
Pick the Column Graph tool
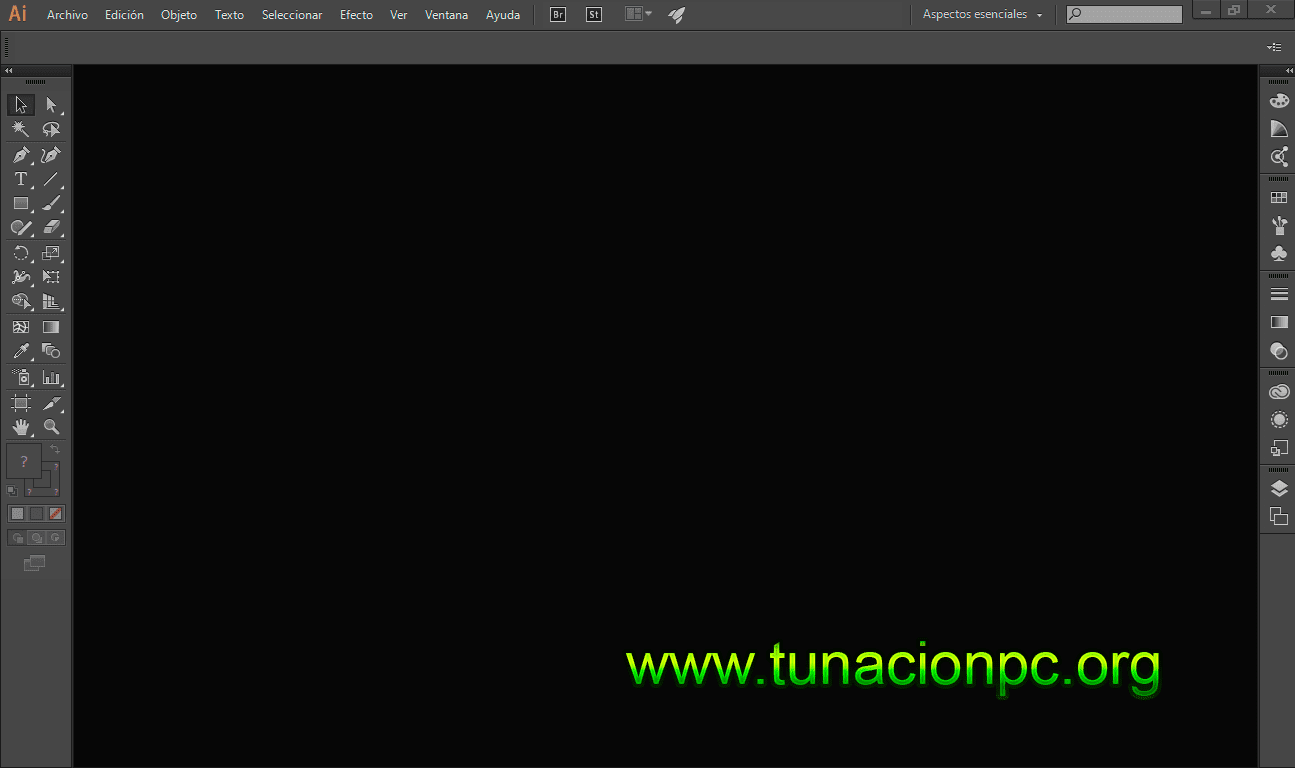tap(51, 377)
